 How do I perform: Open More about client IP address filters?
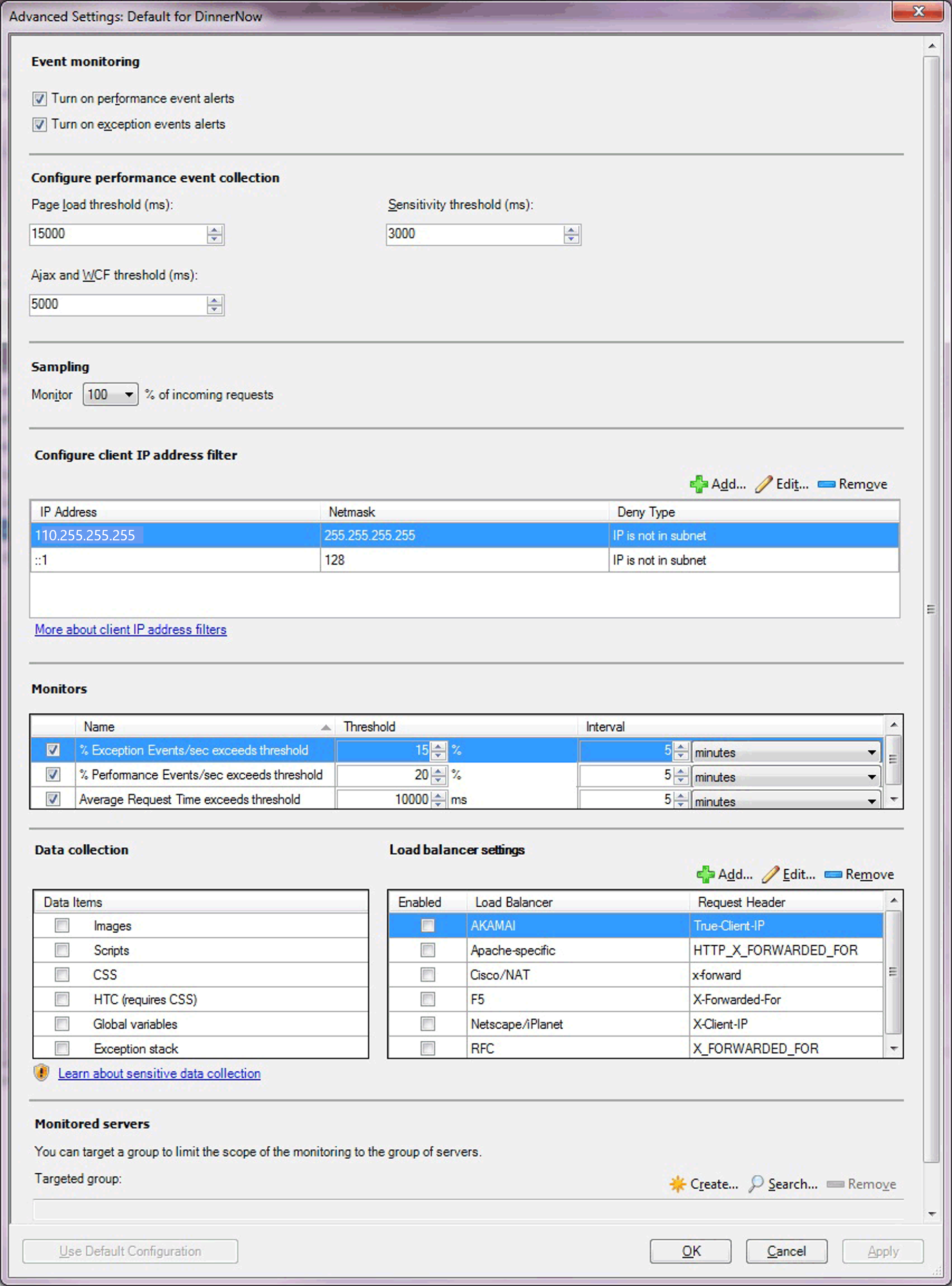pyautogui.click(x=131, y=629)
